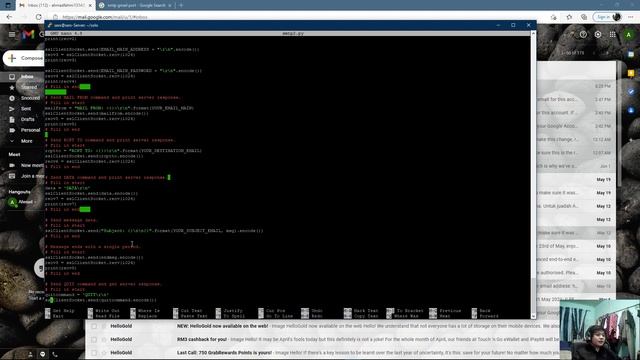Open Google Calendar side panel icon
This screenshot has height=360, width=640.
631,54
